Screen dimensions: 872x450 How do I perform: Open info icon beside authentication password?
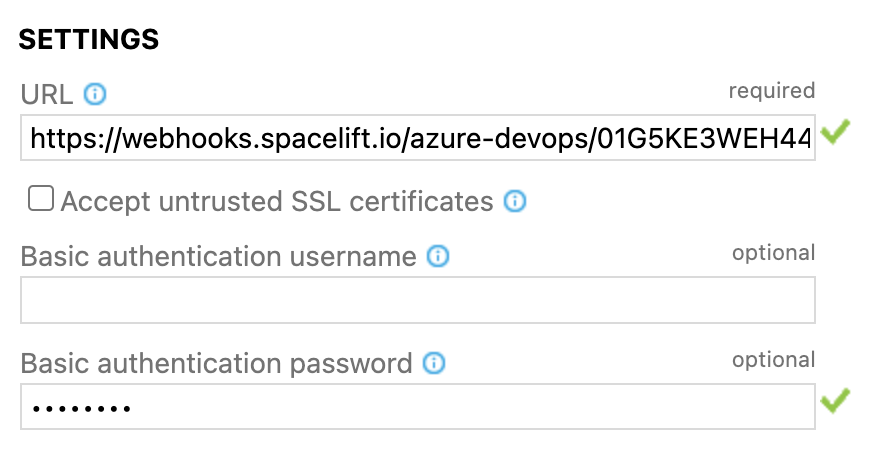(x=434, y=363)
